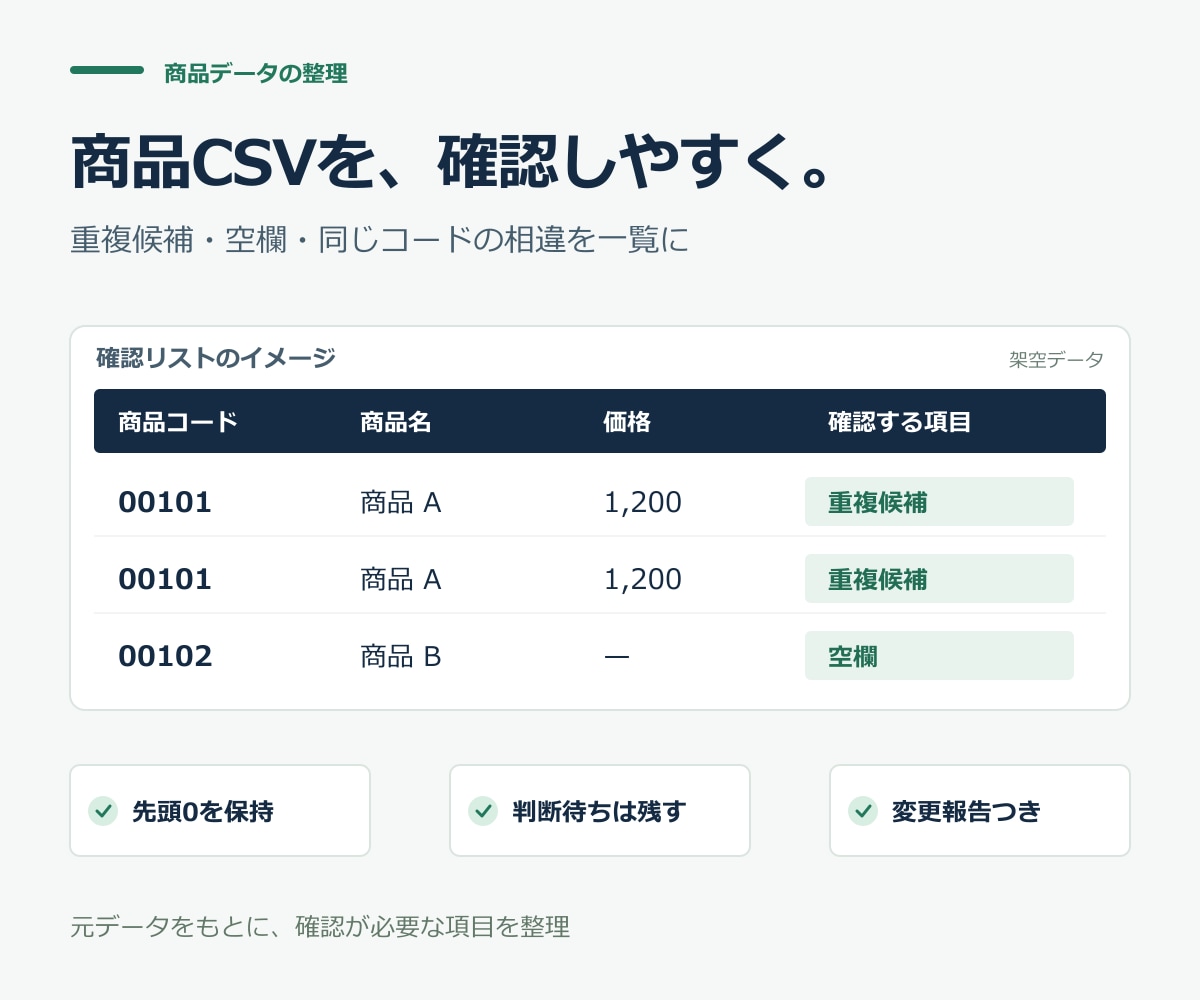Click the headline 商品CSVを、確認しやすく。

tap(450, 162)
